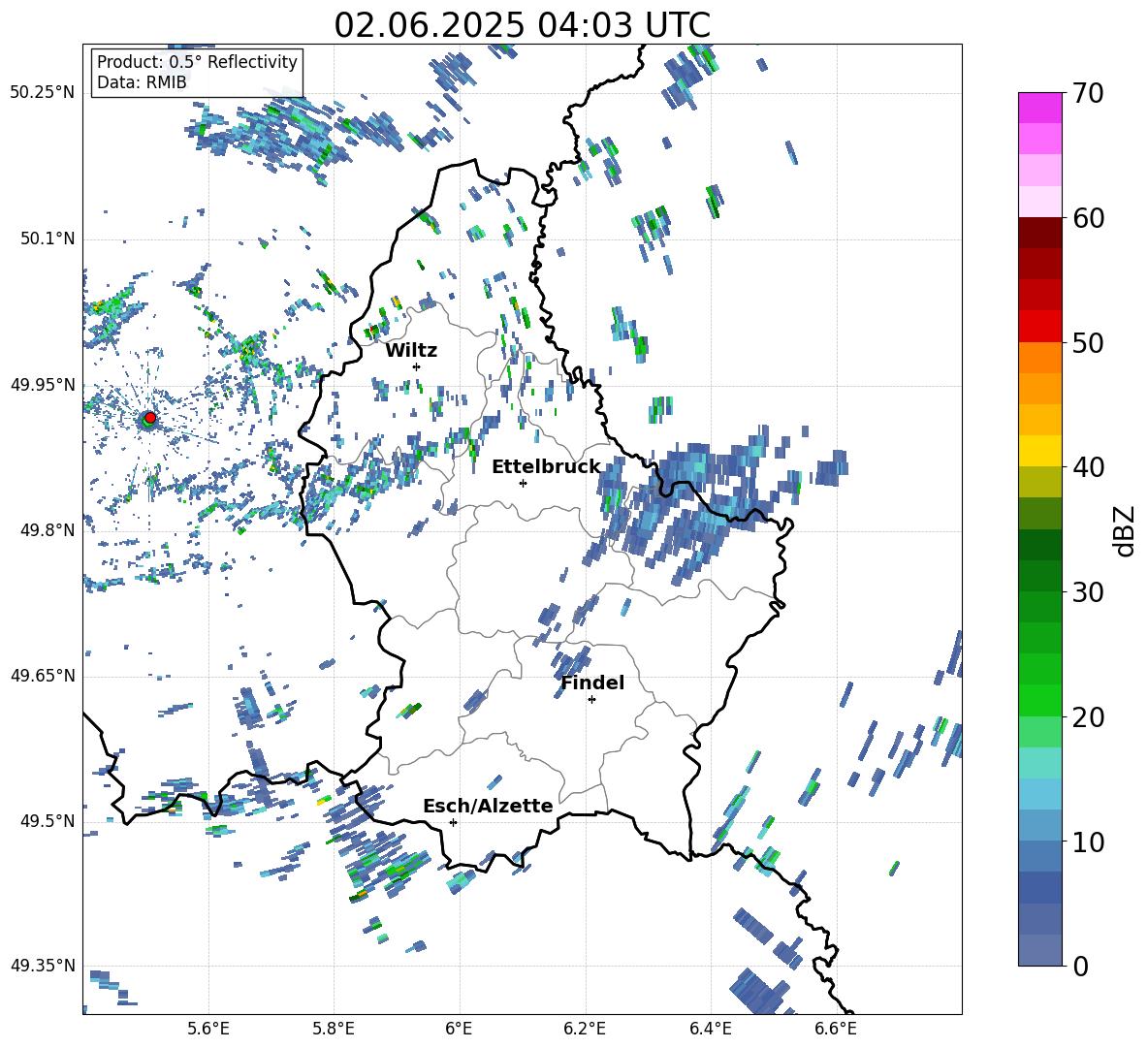Screen dimensions: 1148x1048
Task: Click the Product: 0.5° Reflectivity text
Action: pyautogui.click(x=197, y=62)
